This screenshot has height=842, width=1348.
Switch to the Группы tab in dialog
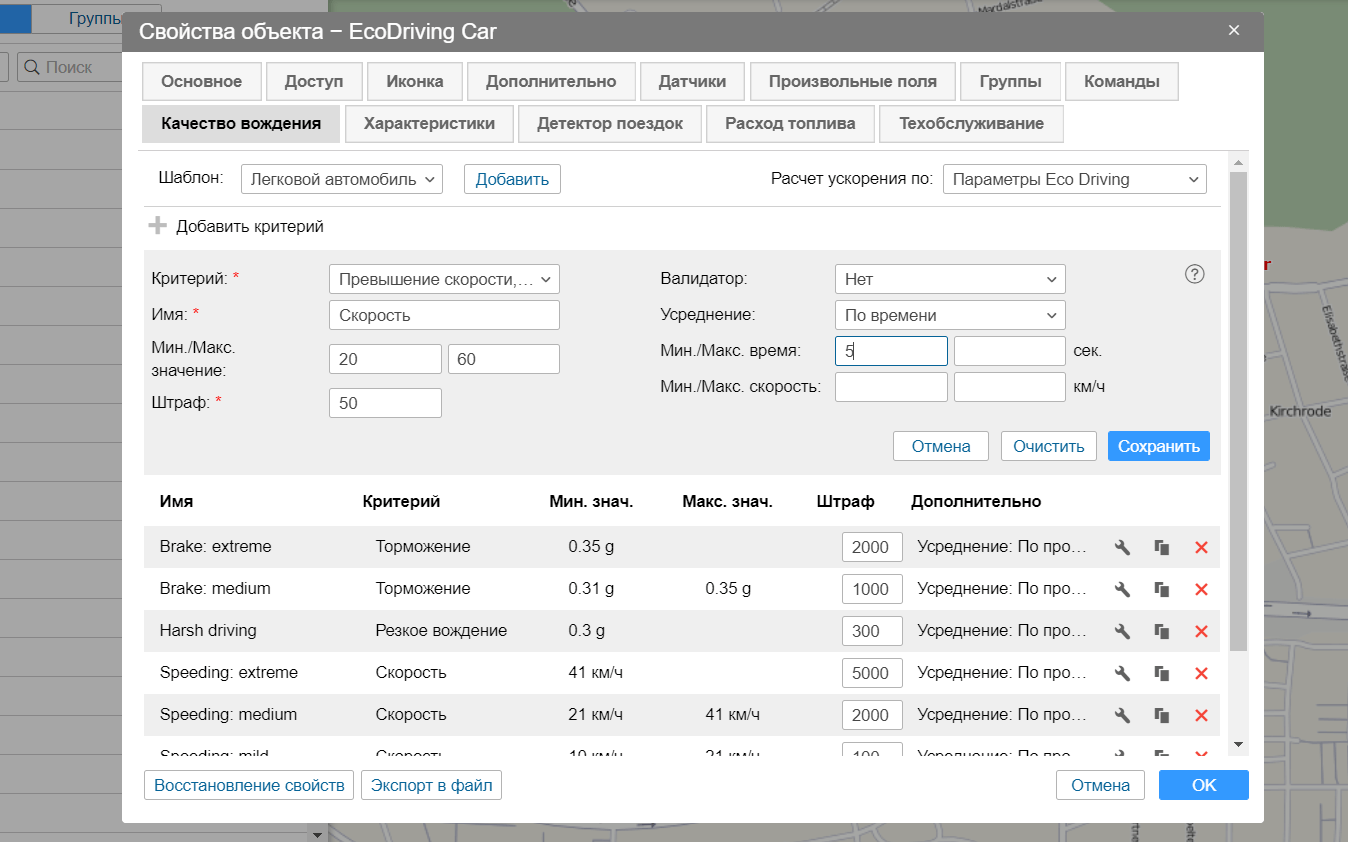click(1011, 82)
